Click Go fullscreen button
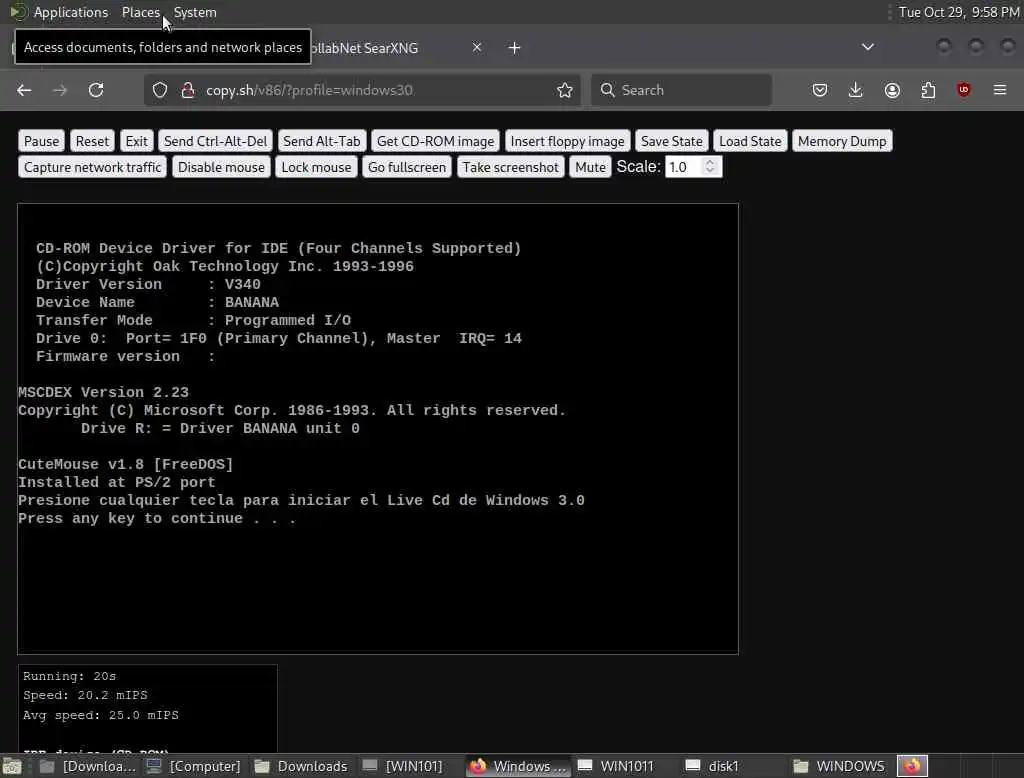 [407, 167]
